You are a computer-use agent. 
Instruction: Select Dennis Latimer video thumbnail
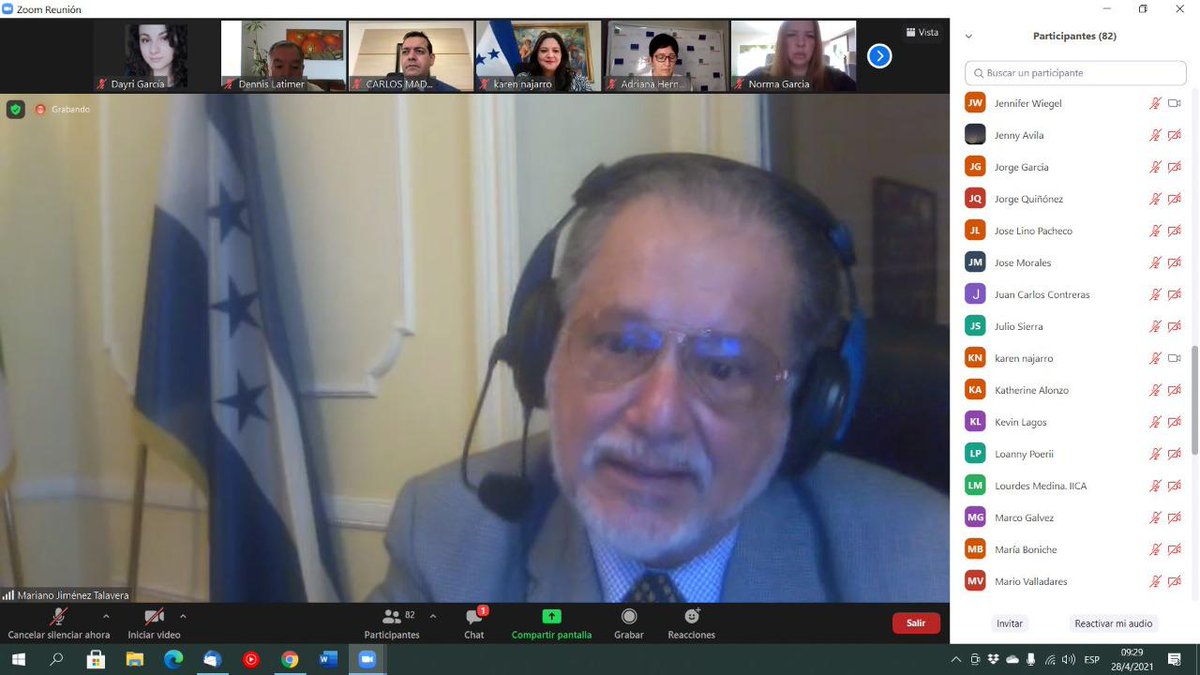coord(284,56)
